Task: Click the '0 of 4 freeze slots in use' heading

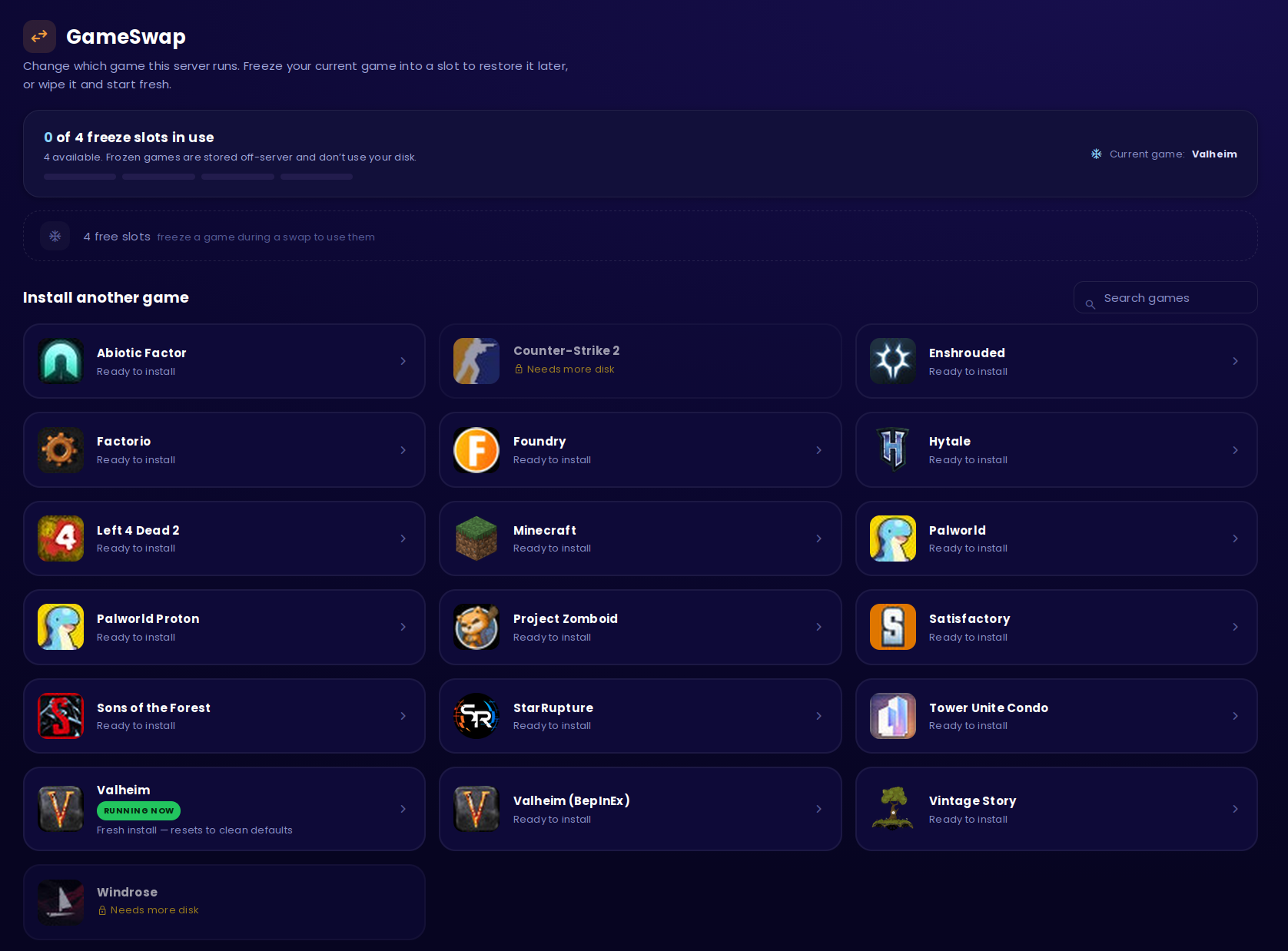Action: [129, 137]
